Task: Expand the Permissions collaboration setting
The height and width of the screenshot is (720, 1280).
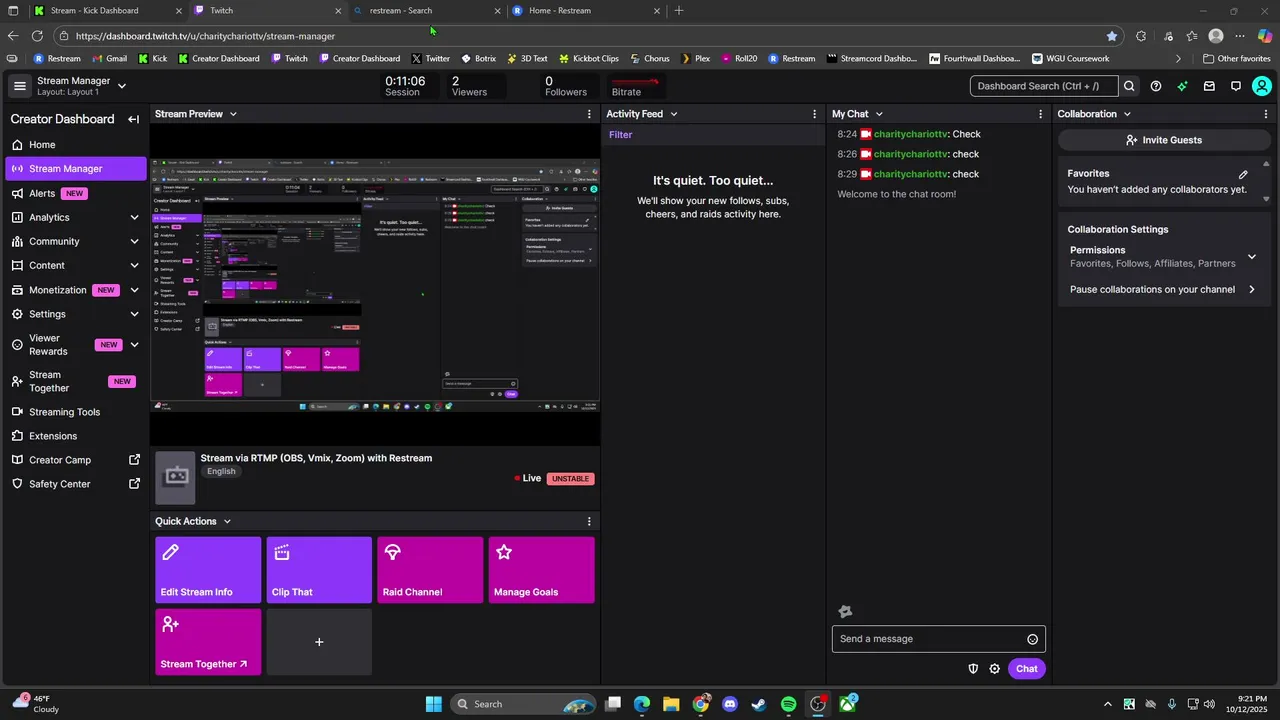Action: 1251,257
